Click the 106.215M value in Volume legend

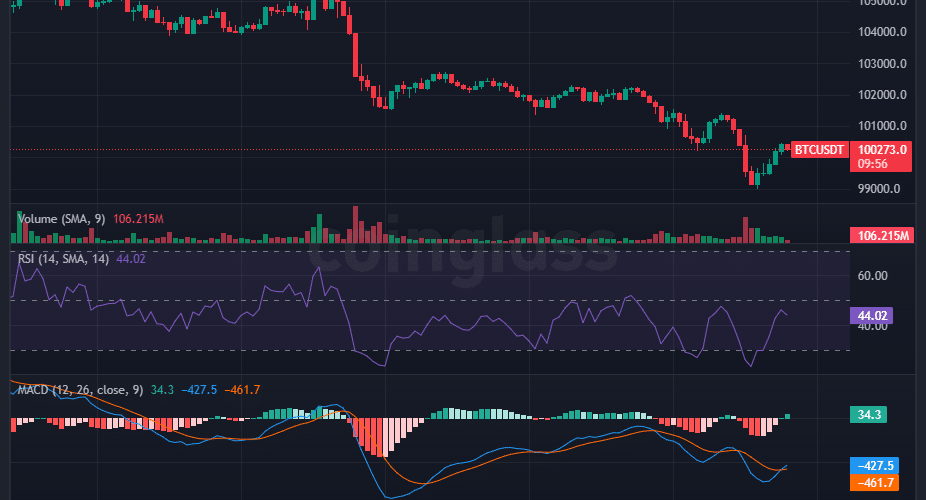(x=138, y=218)
